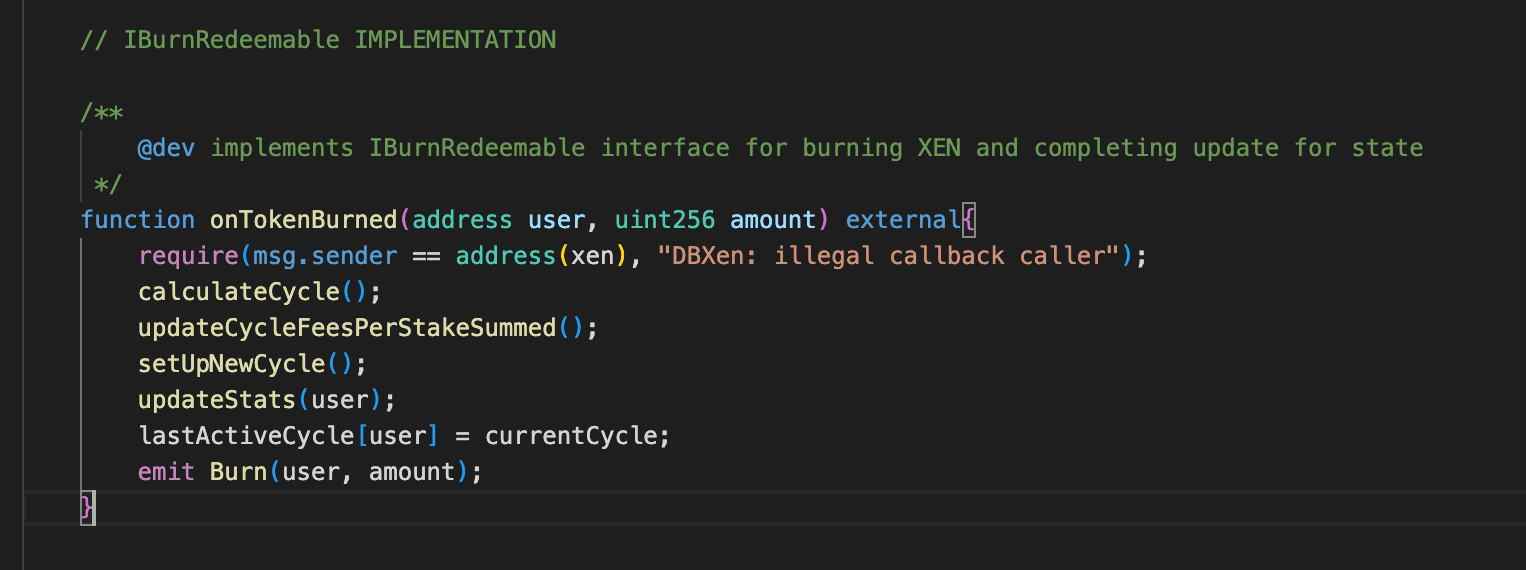Click the xen variable inside address()
The width and height of the screenshot is (1526, 570).
click(591, 256)
